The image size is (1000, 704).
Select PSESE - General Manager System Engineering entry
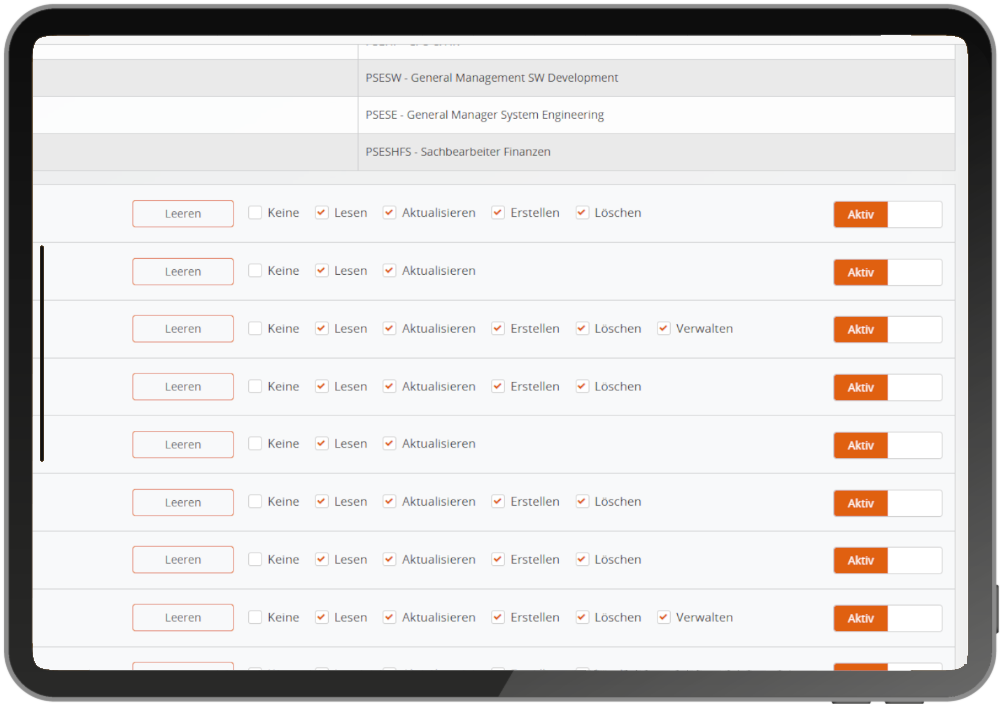pos(485,115)
